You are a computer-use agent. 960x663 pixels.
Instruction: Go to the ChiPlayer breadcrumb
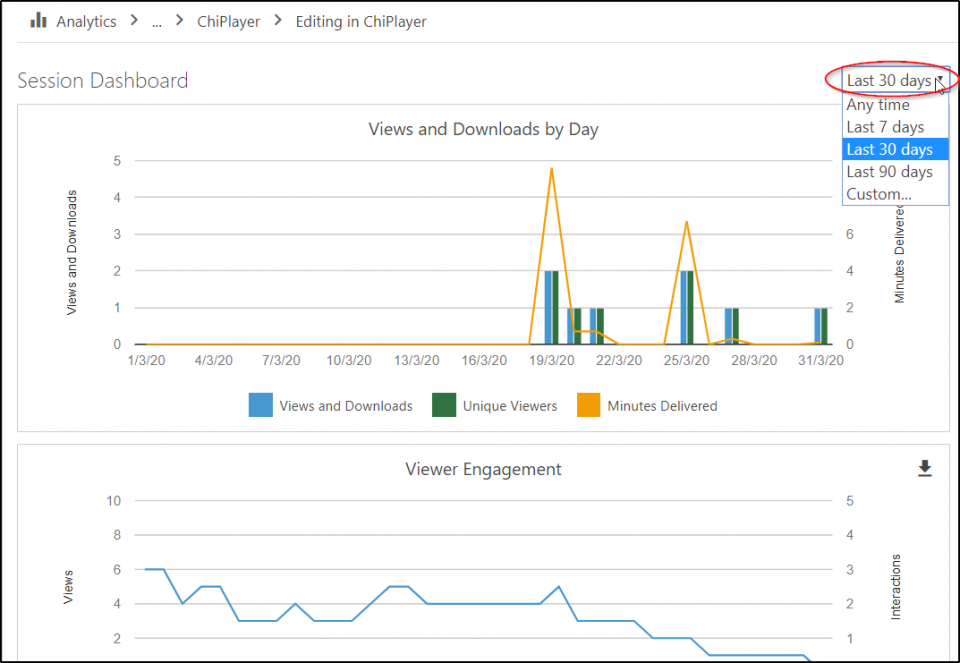click(228, 21)
